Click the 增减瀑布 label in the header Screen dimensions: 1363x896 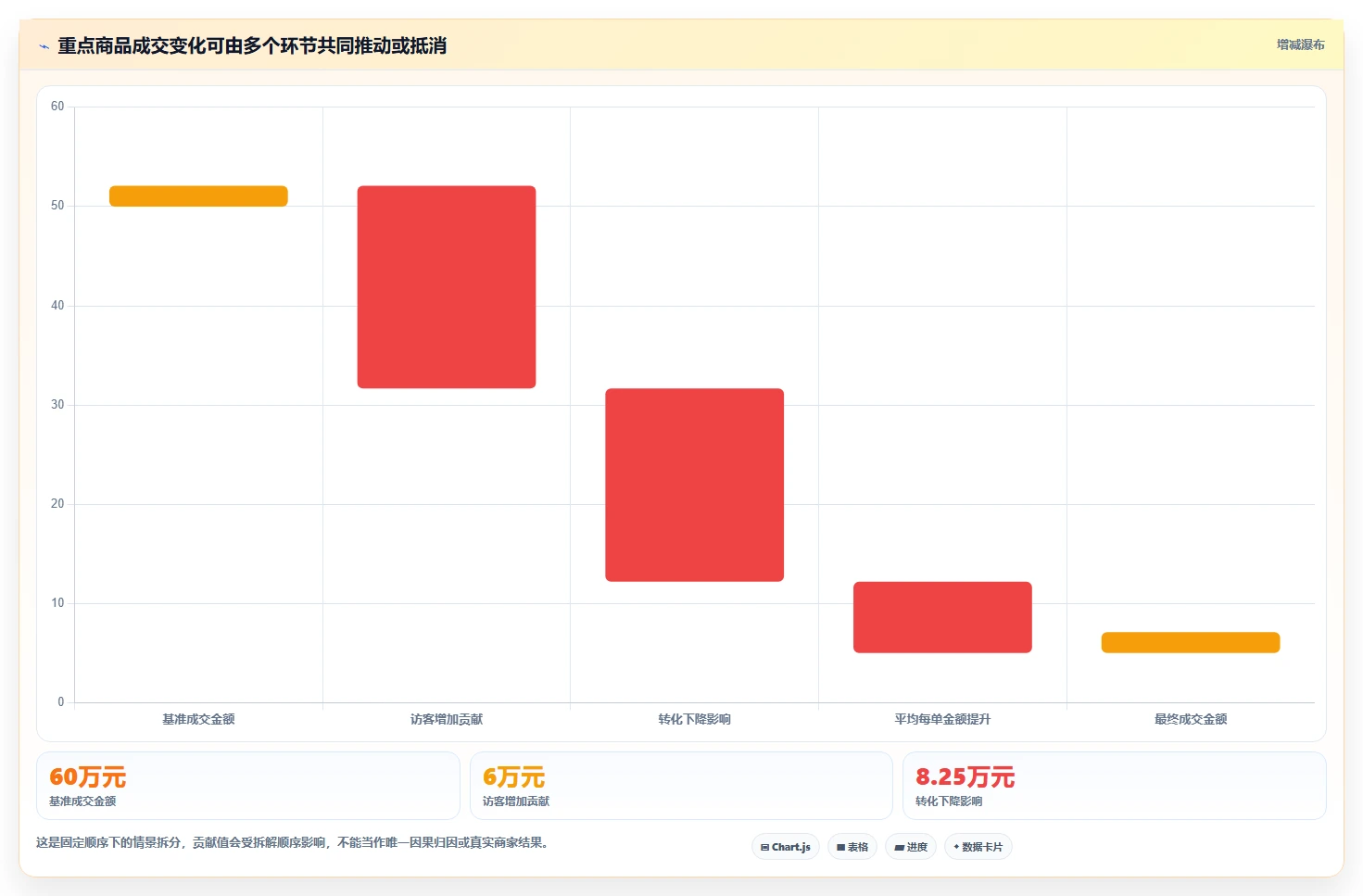(x=1300, y=44)
